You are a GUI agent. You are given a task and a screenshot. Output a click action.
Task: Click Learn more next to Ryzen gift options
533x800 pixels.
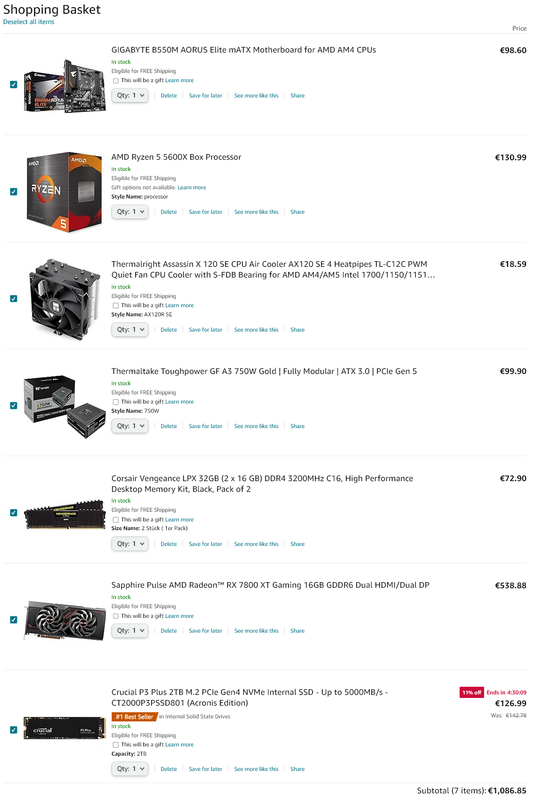pyautogui.click(x=192, y=188)
